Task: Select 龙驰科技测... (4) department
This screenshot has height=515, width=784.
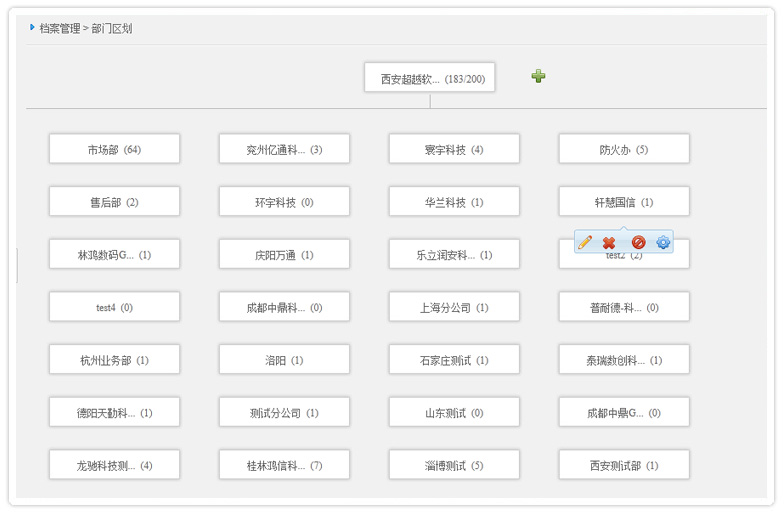Action: tap(114, 465)
